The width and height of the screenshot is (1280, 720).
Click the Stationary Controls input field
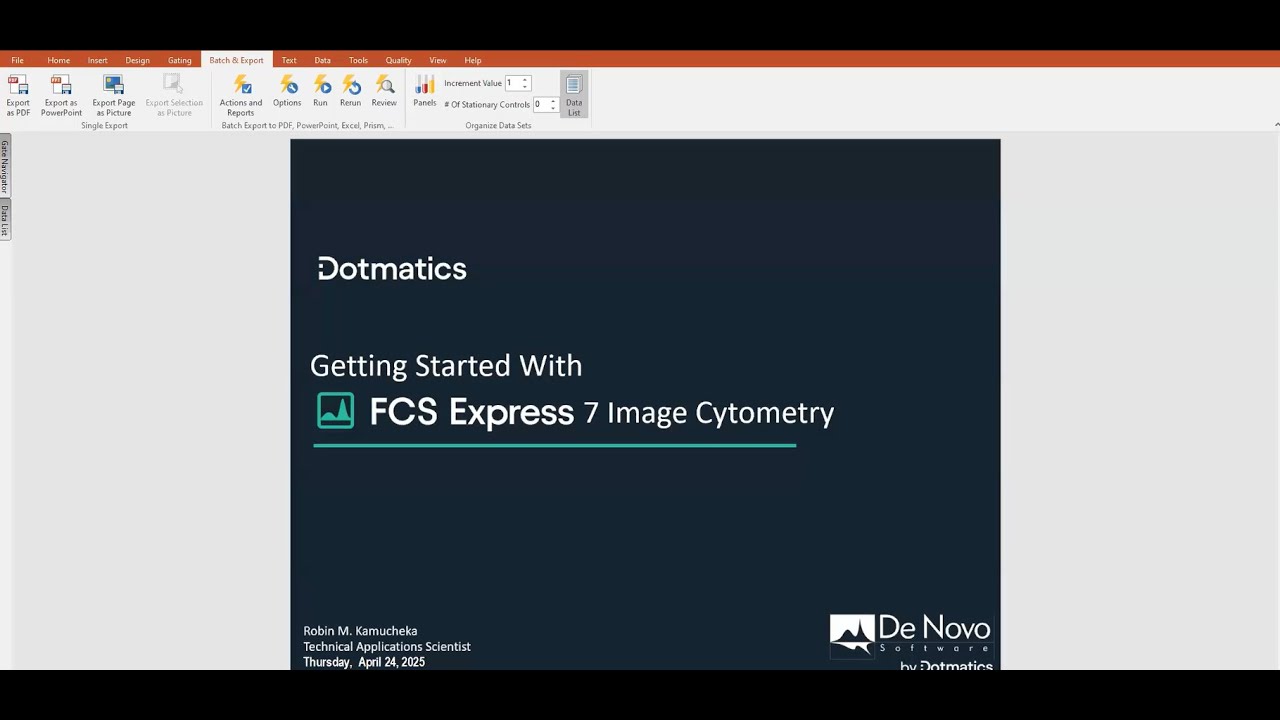[540, 104]
